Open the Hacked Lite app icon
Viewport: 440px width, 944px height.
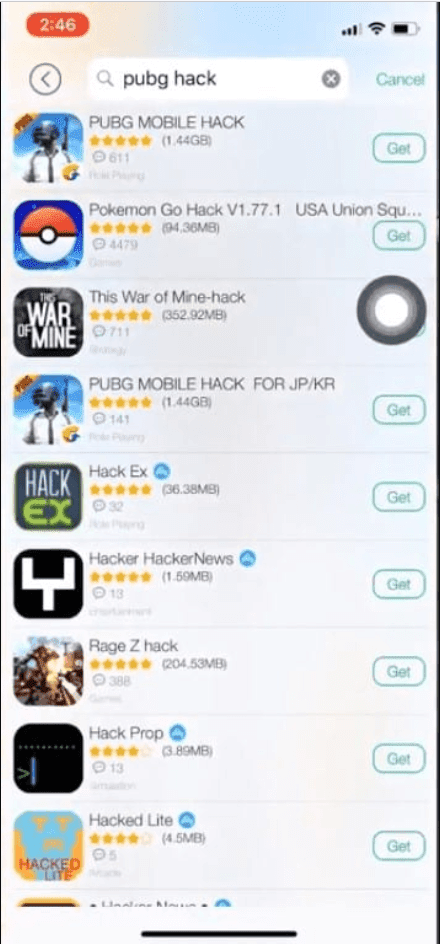point(48,846)
